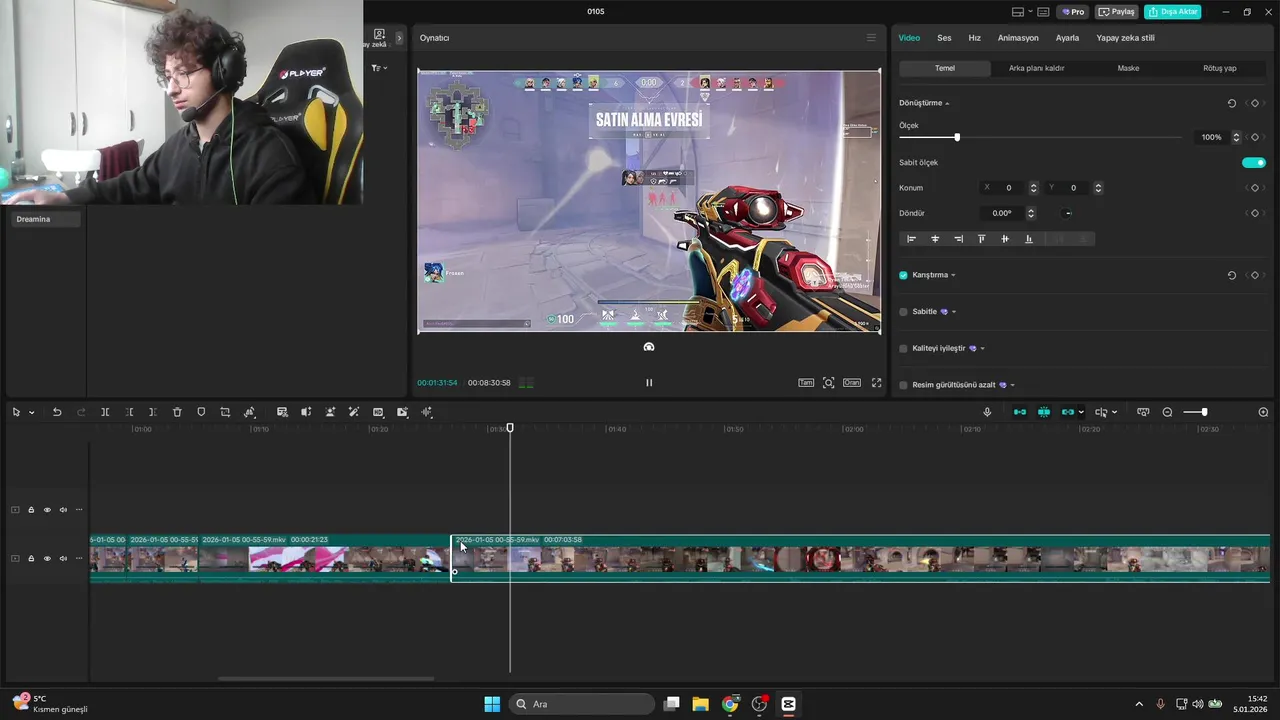Open the timeline preview thumbnail settings icon
Viewport: 1280px width, 720px height.
[1143, 412]
